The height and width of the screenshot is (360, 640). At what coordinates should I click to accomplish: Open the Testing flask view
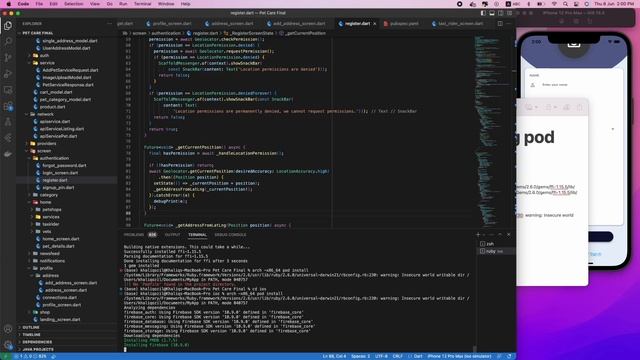pos(8,122)
